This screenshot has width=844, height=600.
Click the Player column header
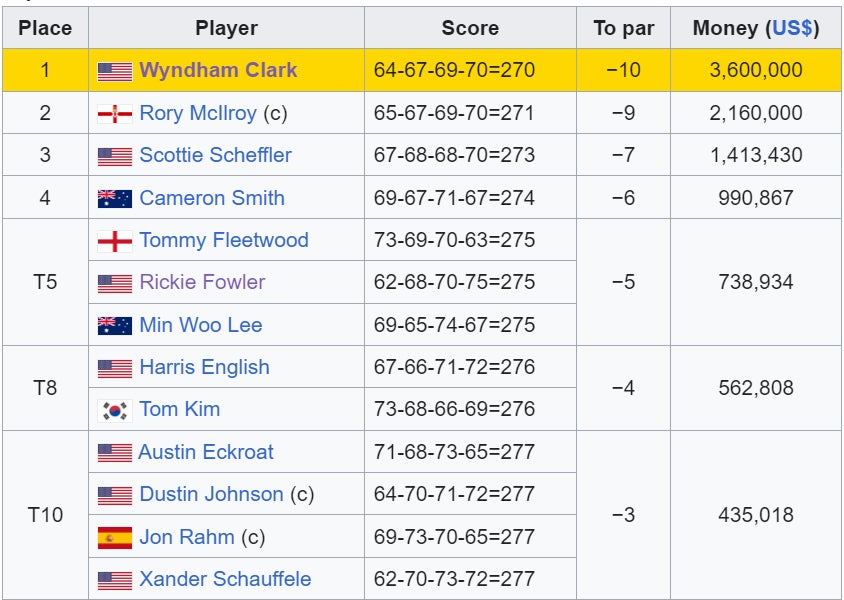[226, 28]
